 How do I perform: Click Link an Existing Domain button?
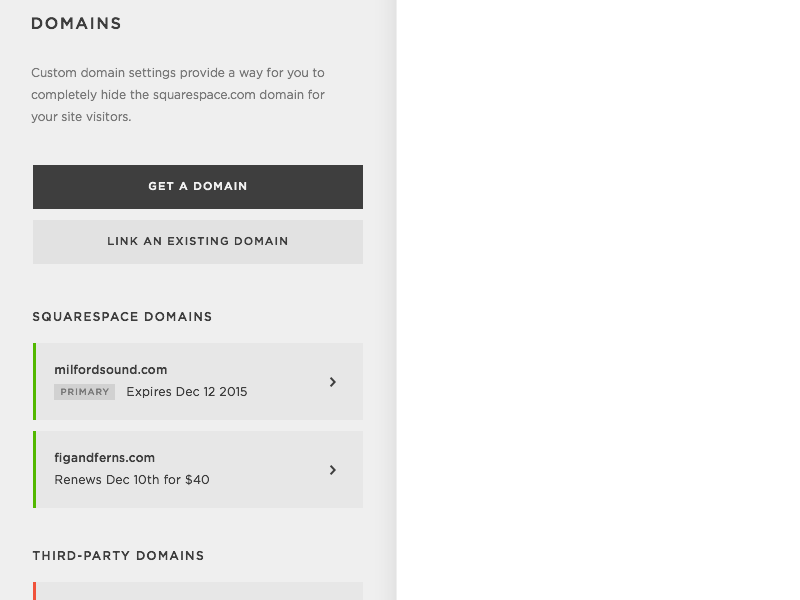(198, 242)
